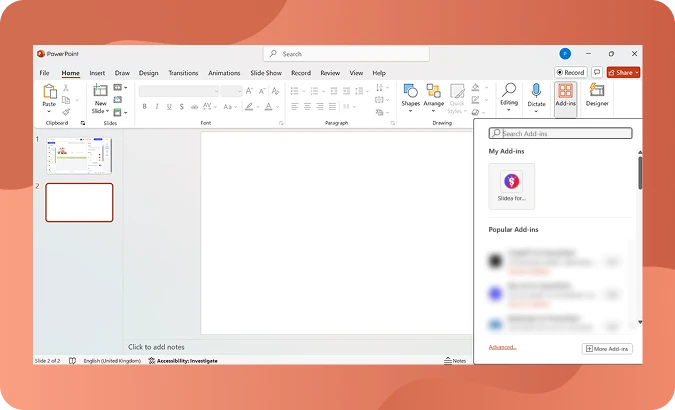Click the text highlight color pen
Image resolution: width=675 pixels, height=410 pixels.
249,106
